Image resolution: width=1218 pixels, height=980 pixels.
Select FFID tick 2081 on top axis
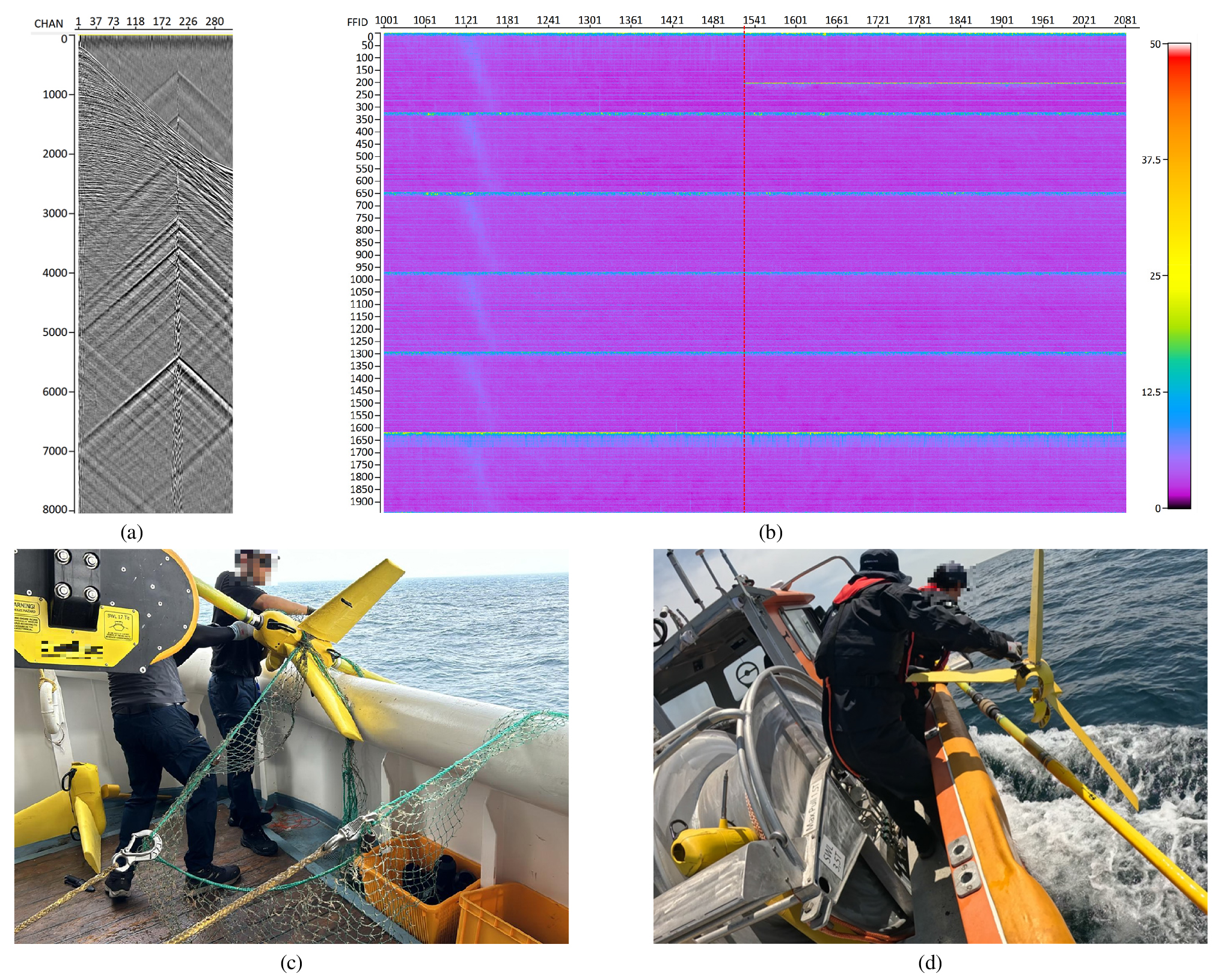click(1124, 20)
